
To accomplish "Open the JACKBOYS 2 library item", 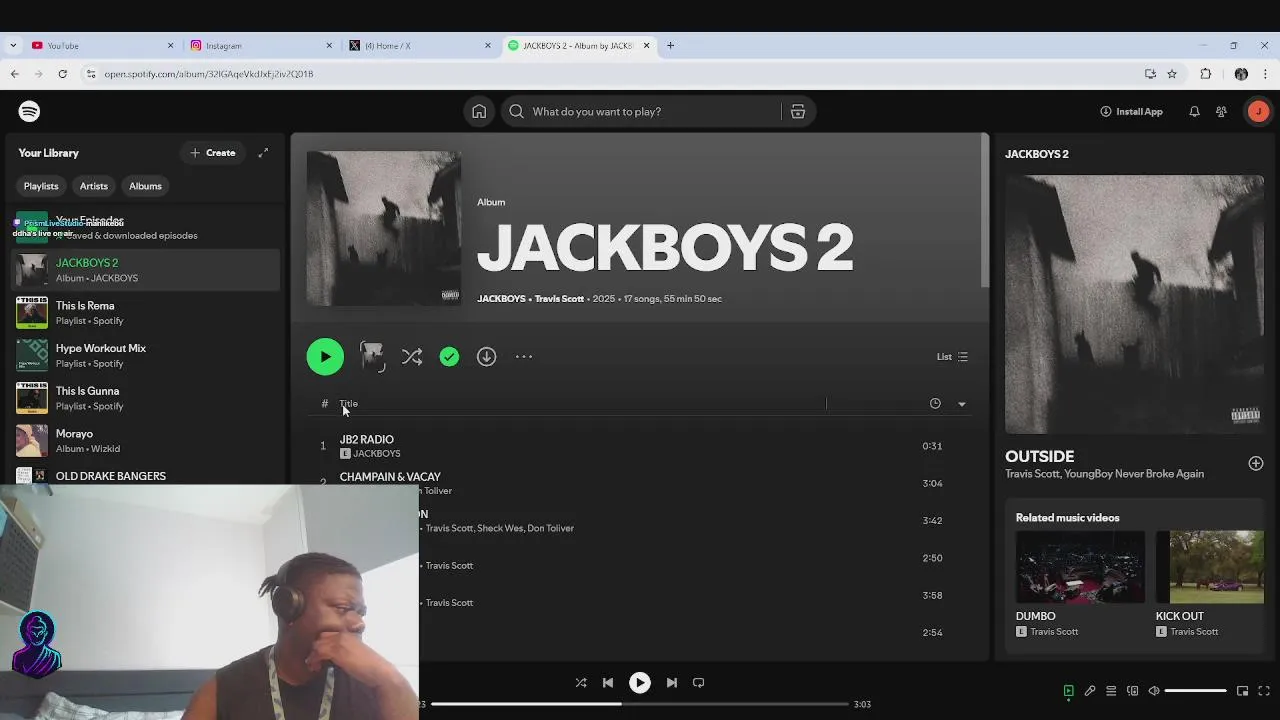I will click(146, 270).
